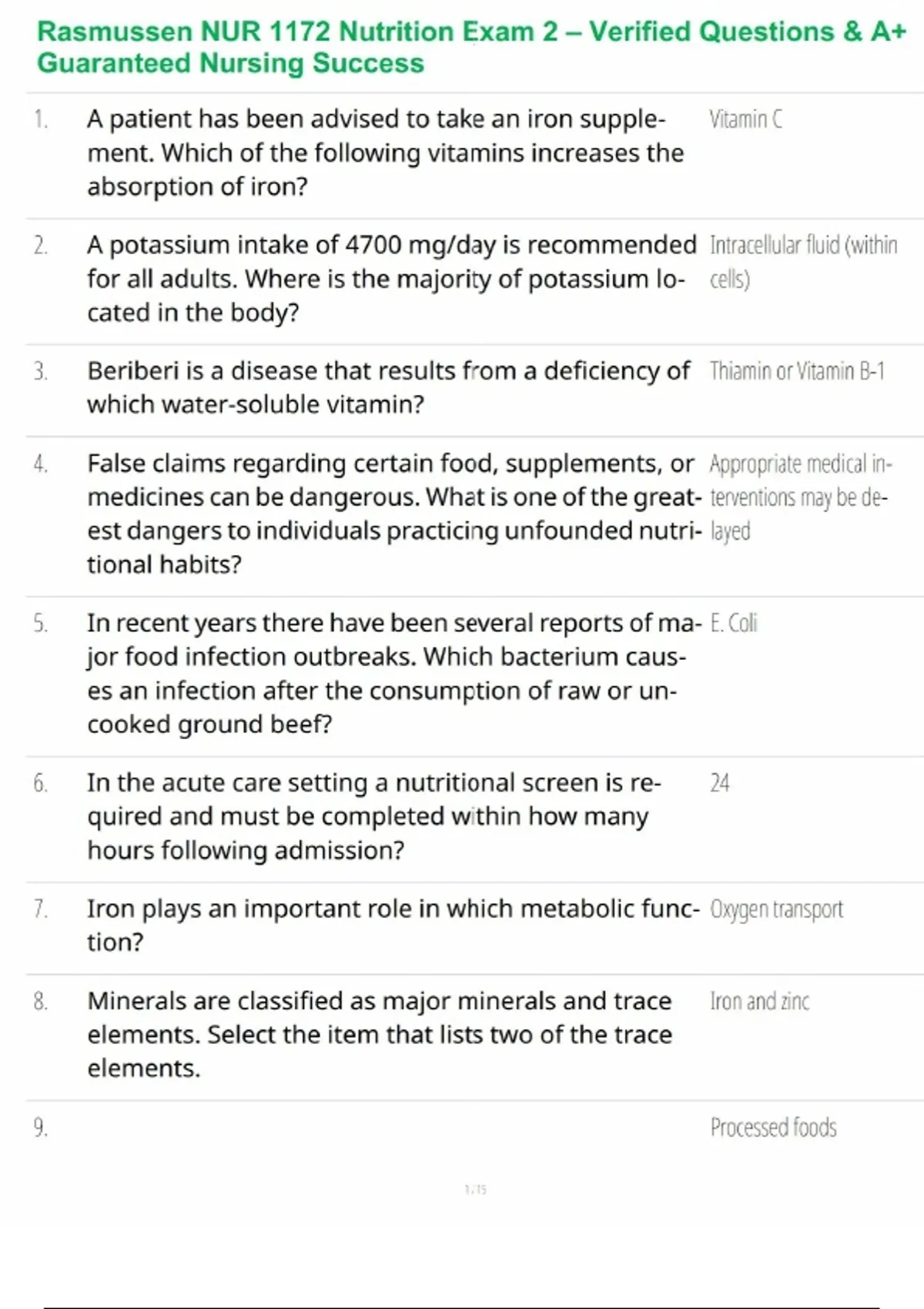The width and height of the screenshot is (924, 1309).
Task: Click the green document title heading
Action: [x=472, y=47]
